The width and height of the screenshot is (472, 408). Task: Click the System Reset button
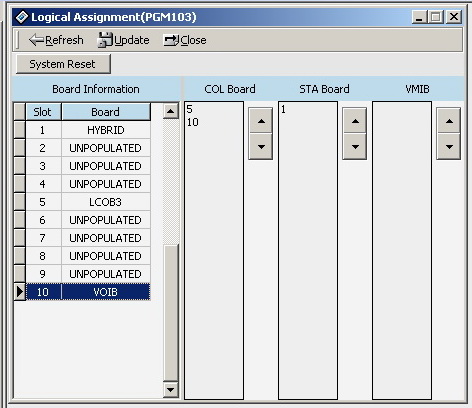[63, 64]
